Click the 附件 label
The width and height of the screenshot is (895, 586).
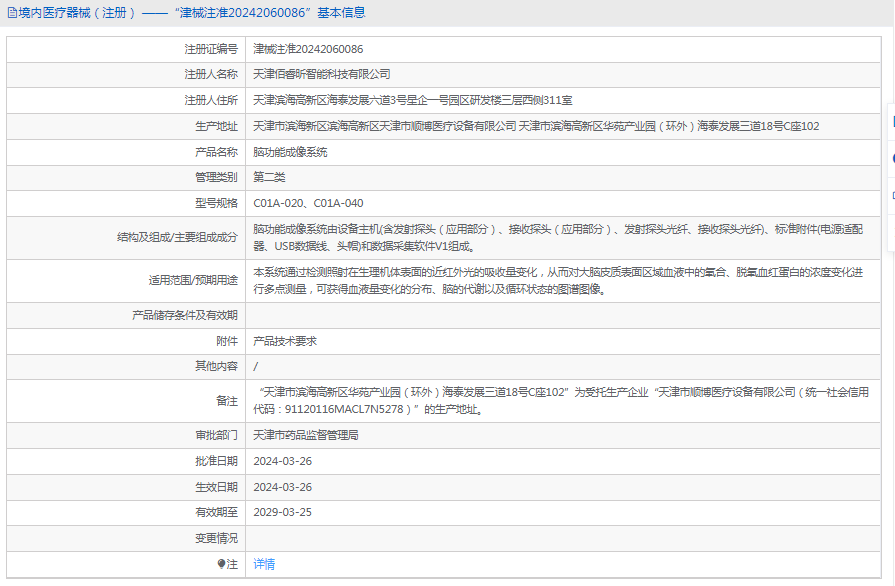pyautogui.click(x=227, y=341)
